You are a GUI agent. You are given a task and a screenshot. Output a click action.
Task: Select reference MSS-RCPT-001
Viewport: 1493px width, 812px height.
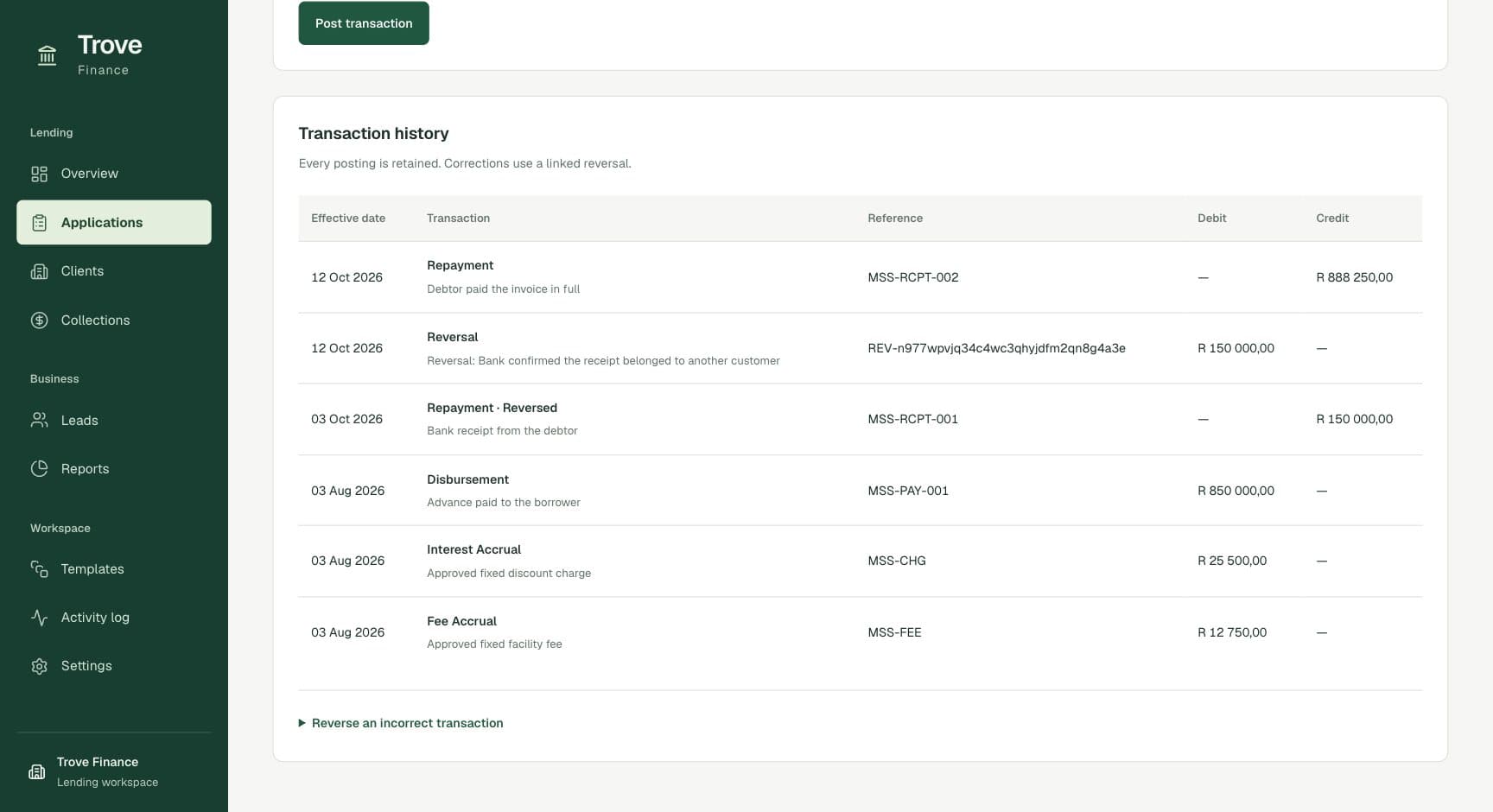click(x=912, y=419)
